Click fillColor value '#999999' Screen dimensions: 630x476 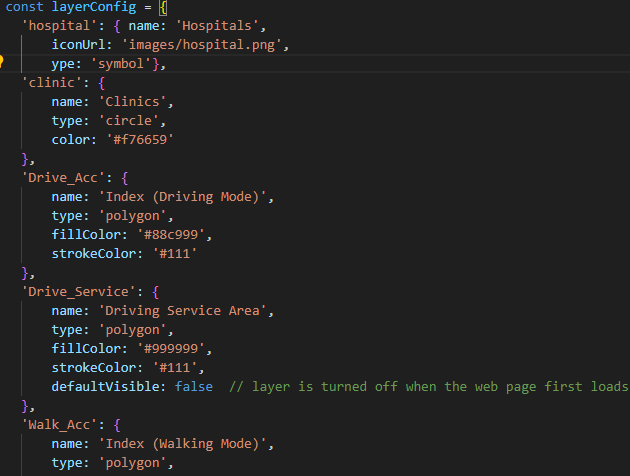(171, 349)
